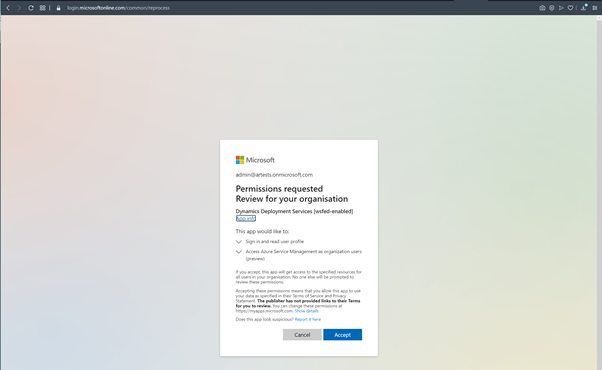This screenshot has width=602, height=370.
Task: Click the Microsoft logo
Action: (255, 160)
